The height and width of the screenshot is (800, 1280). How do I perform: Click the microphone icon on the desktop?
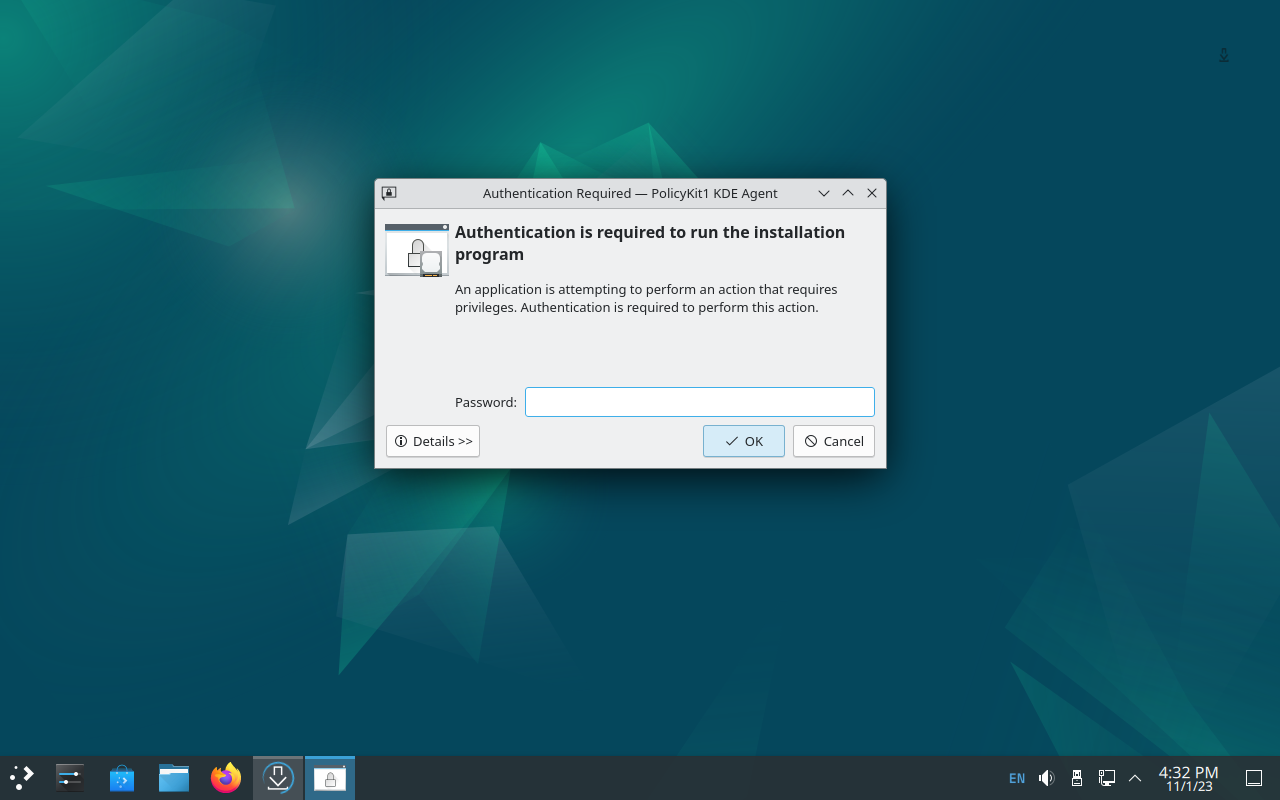pos(1223,56)
